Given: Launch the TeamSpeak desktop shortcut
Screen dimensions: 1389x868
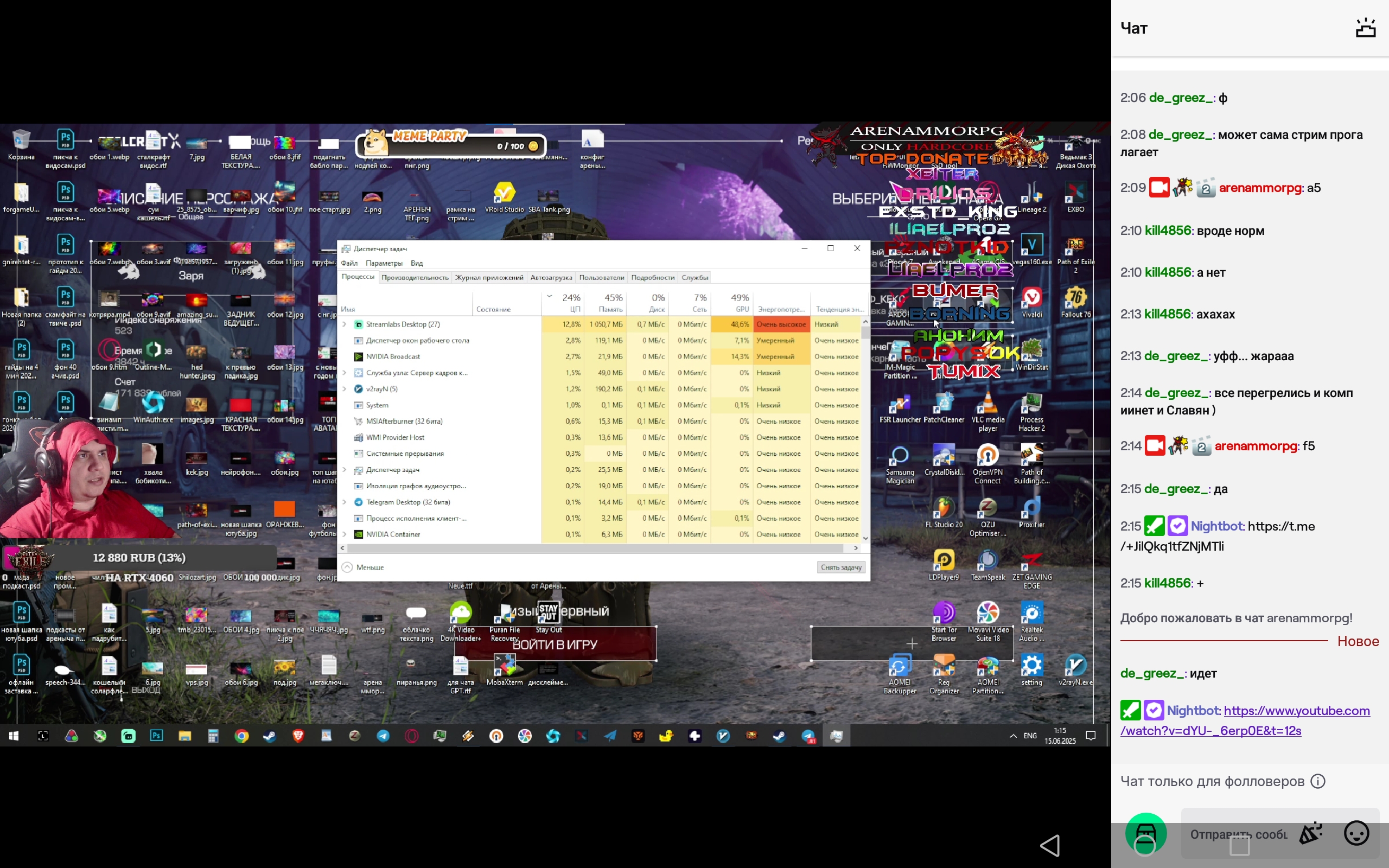Looking at the screenshot, I should click(x=988, y=565).
